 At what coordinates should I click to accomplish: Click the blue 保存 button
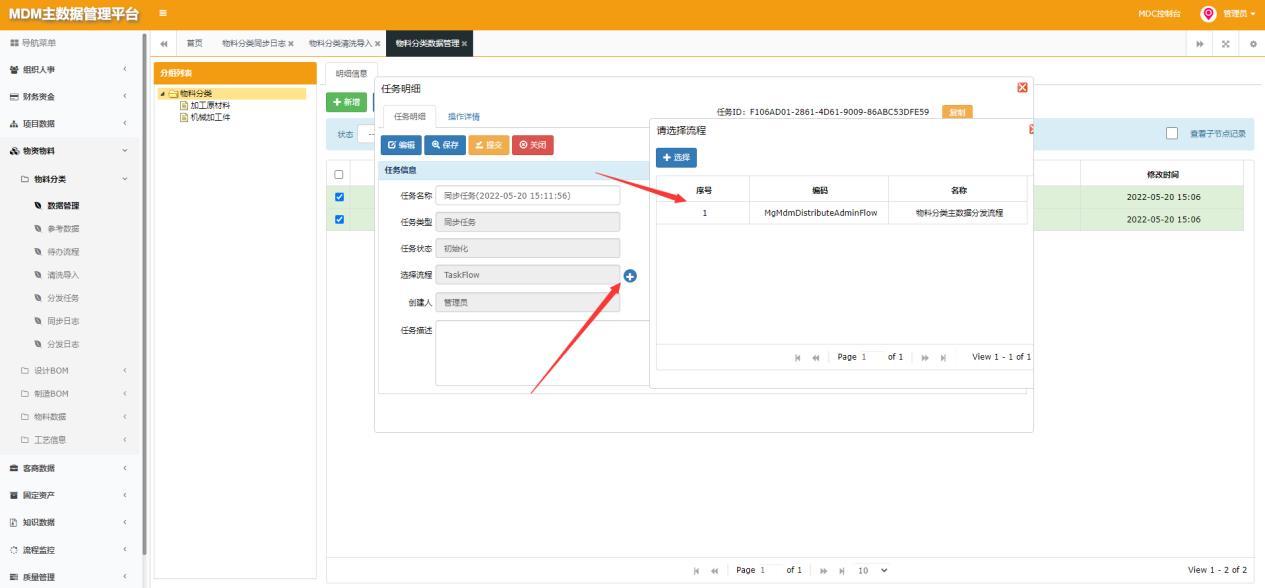445,145
